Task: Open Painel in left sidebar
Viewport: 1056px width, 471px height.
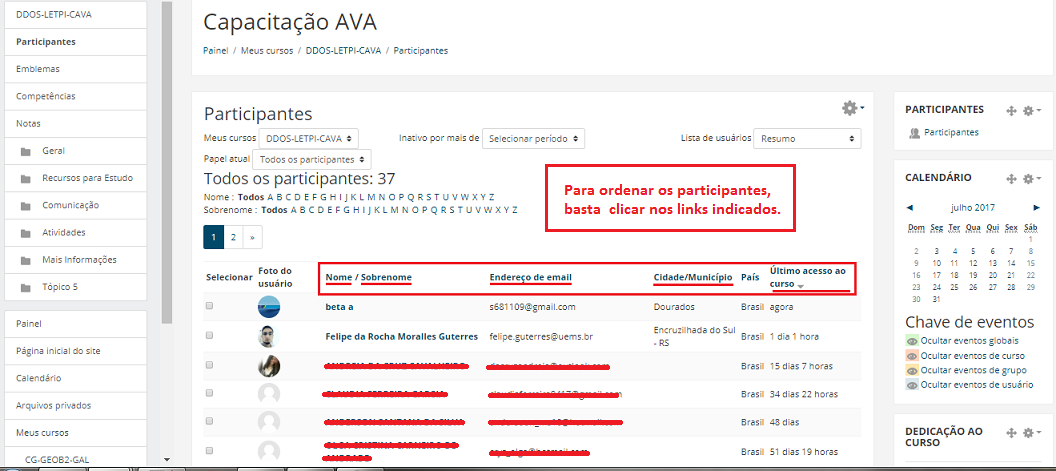Action: point(75,323)
